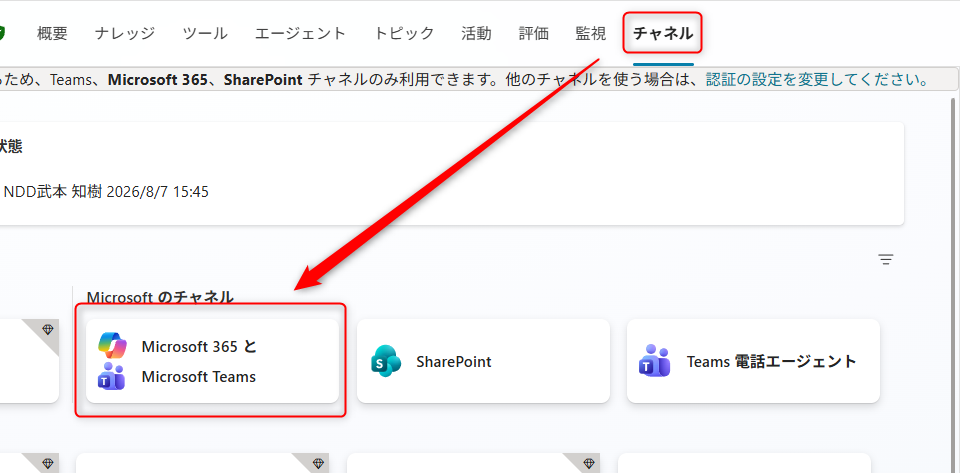
Task: Open the 活動 tab
Action: 476,34
